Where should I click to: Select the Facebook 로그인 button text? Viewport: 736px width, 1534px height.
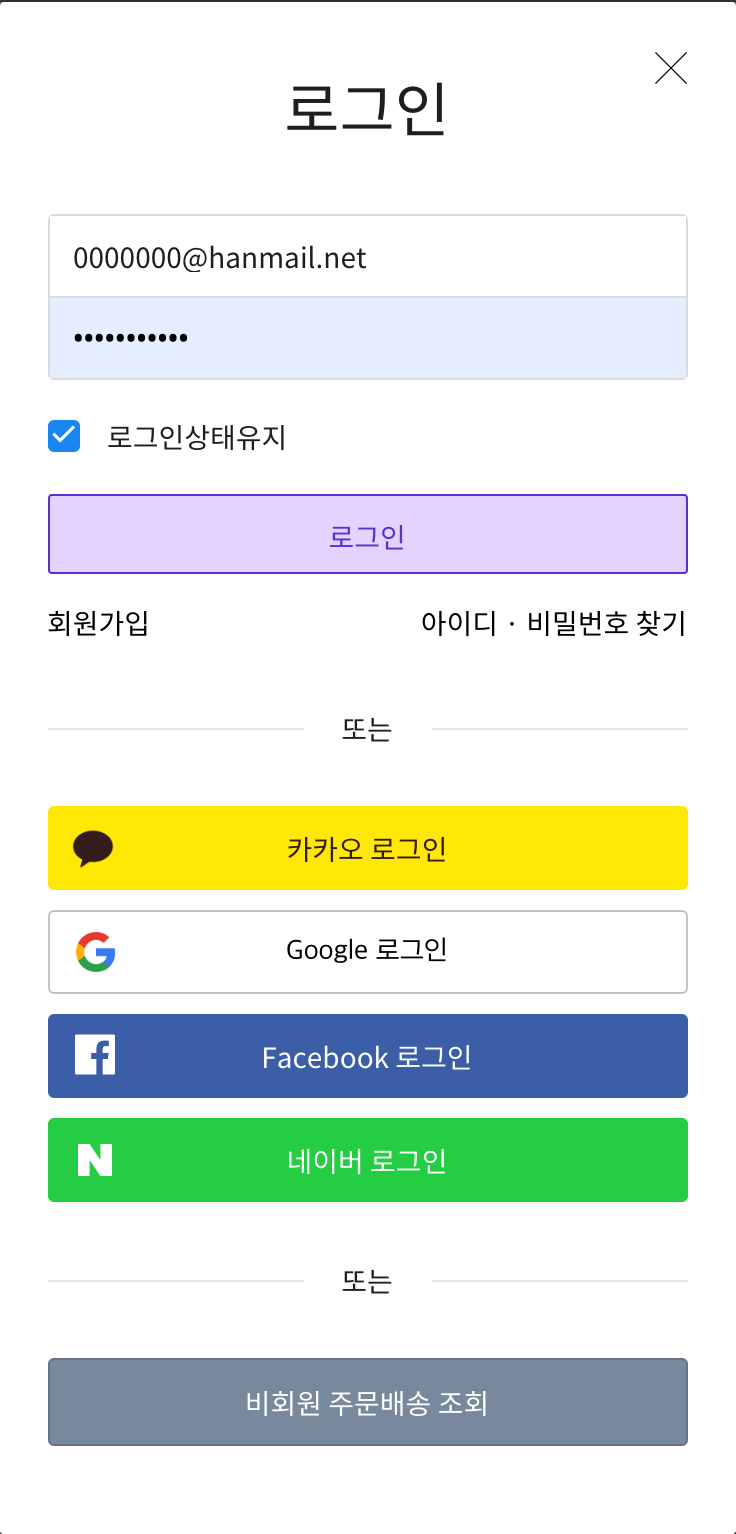click(x=367, y=1057)
